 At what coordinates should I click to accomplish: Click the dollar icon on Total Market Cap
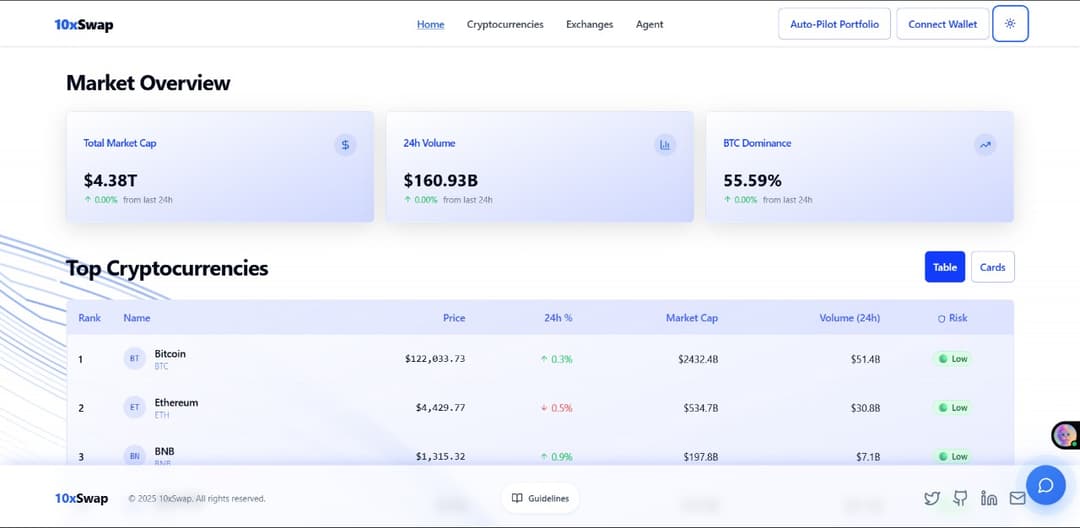coord(345,145)
